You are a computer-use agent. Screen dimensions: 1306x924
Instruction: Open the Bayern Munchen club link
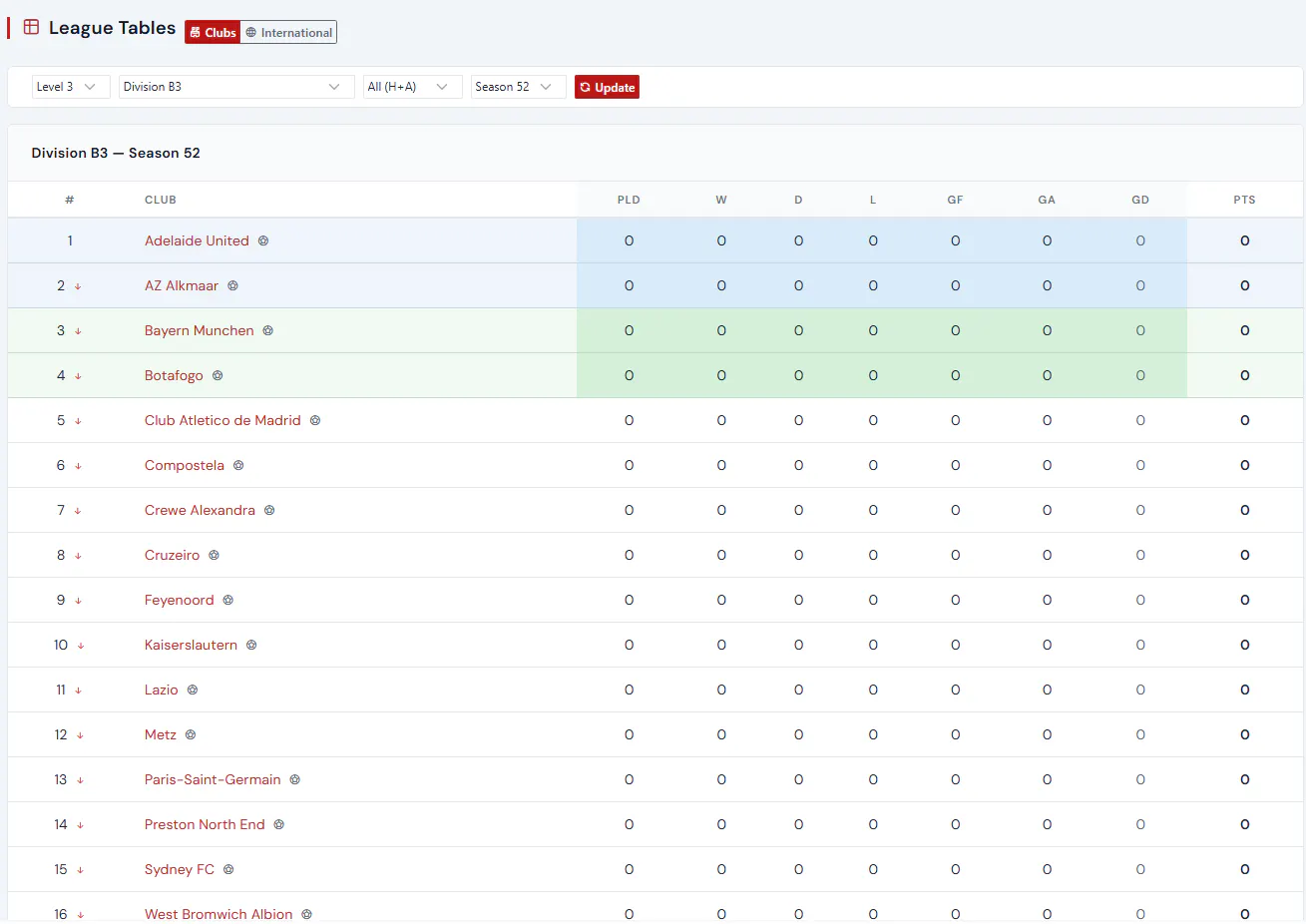[200, 330]
